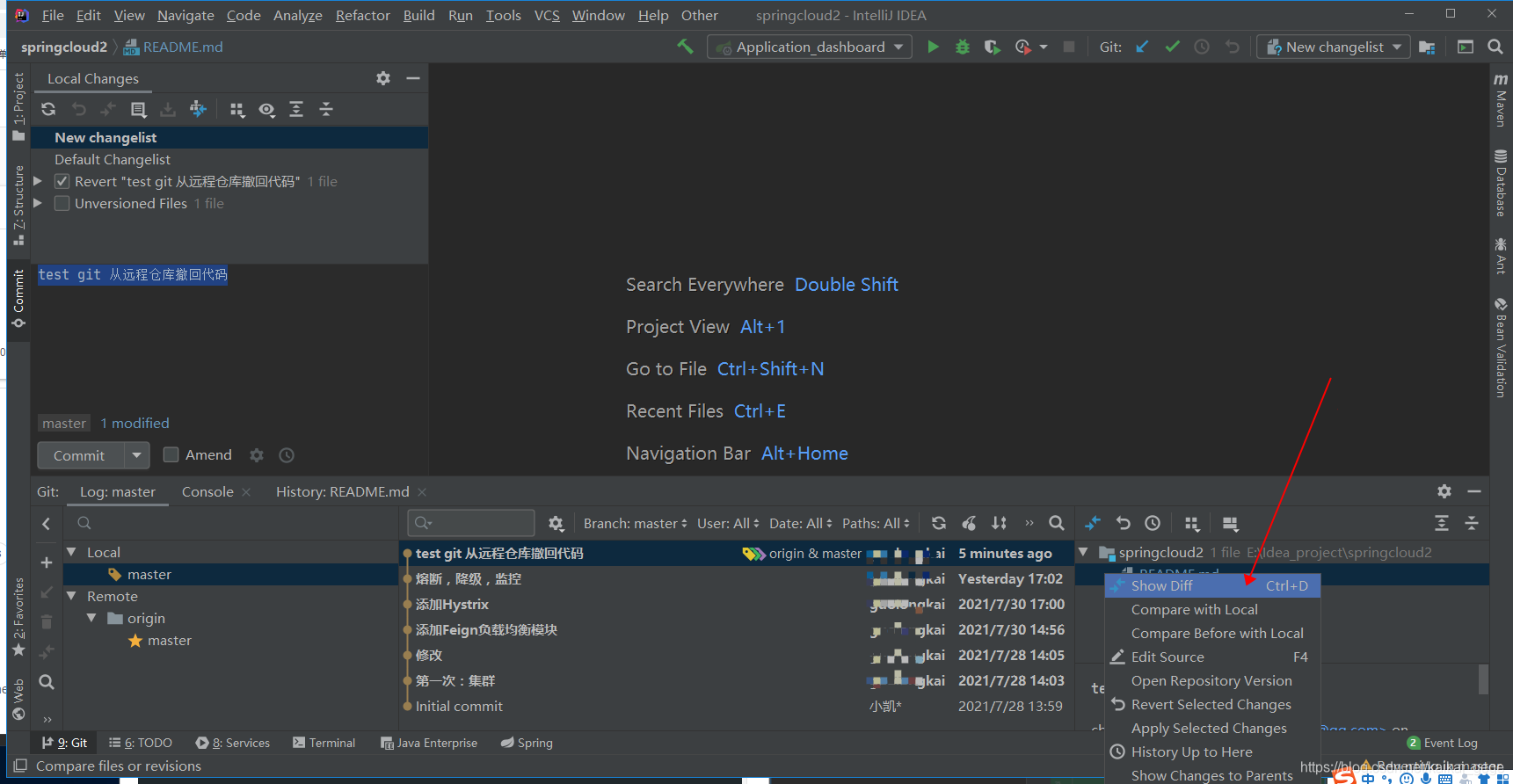Choose Edit Source from context menu
This screenshot has height=784, width=1513.
[1212, 657]
